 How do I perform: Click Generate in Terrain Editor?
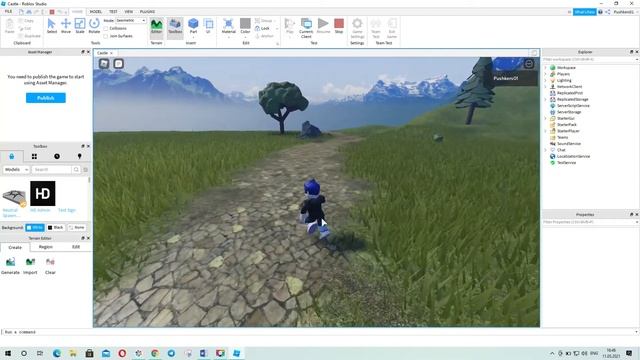pyautogui.click(x=10, y=266)
